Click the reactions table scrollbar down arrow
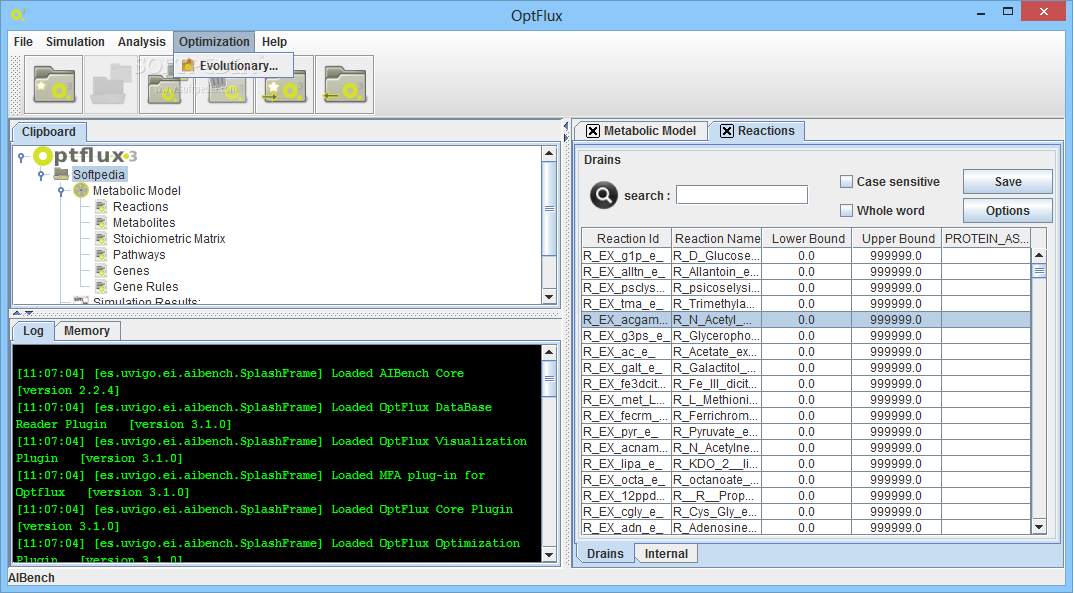1073x593 pixels. coord(1039,527)
